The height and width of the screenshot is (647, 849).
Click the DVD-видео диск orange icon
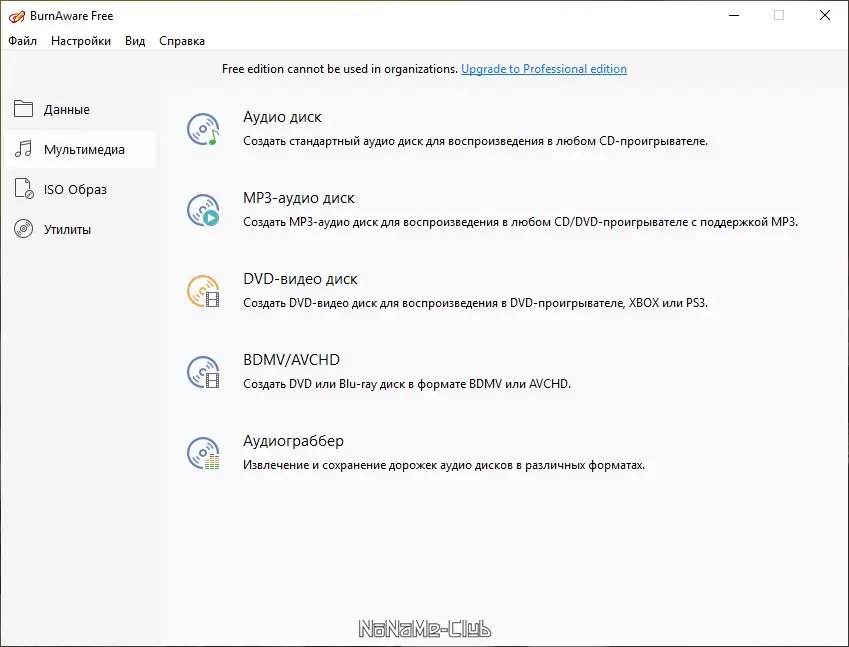click(203, 291)
